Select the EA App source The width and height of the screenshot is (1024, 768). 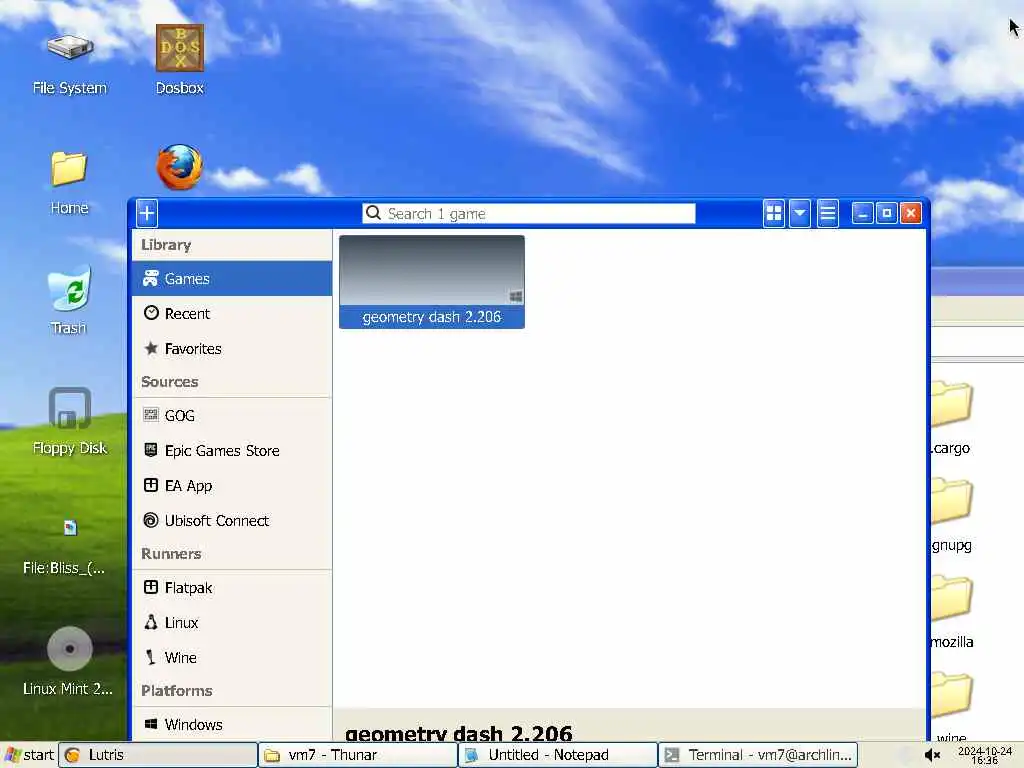pos(232,486)
